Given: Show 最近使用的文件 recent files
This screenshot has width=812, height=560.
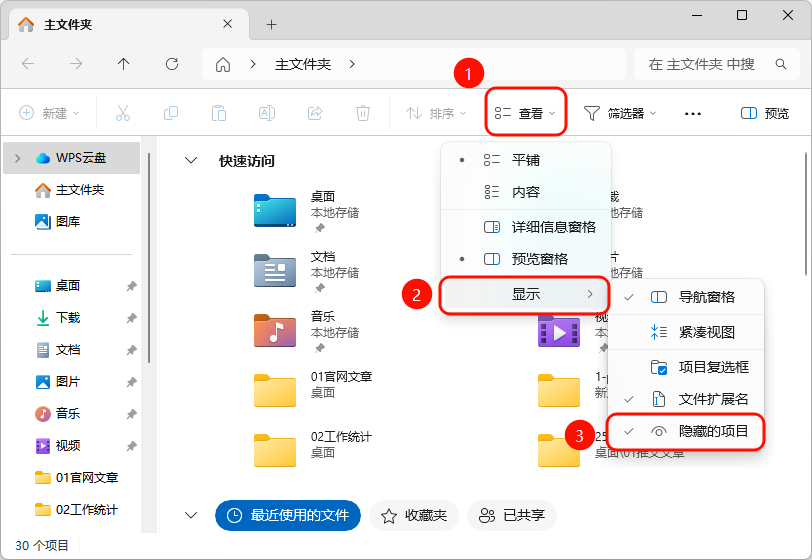Looking at the screenshot, I should point(288,515).
